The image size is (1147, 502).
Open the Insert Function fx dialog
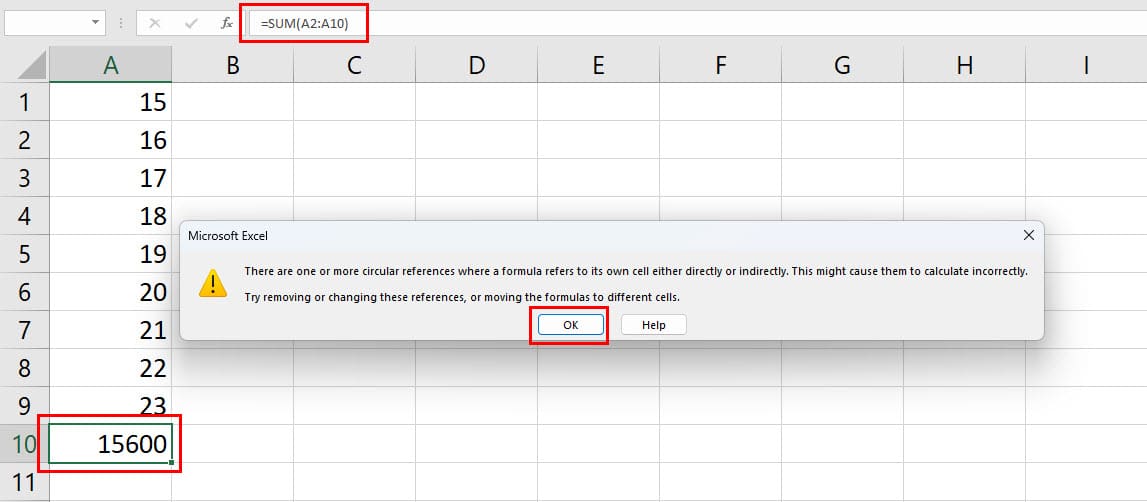(x=227, y=23)
